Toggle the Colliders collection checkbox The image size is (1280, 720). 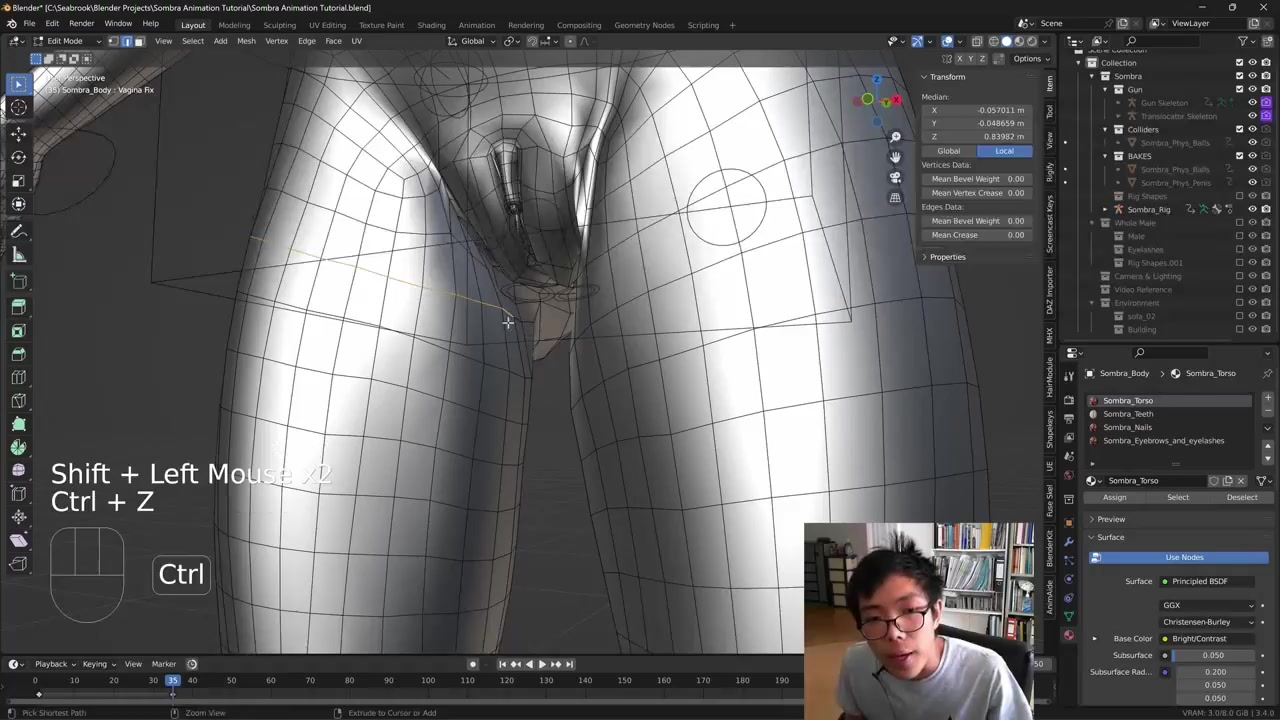(1239, 129)
